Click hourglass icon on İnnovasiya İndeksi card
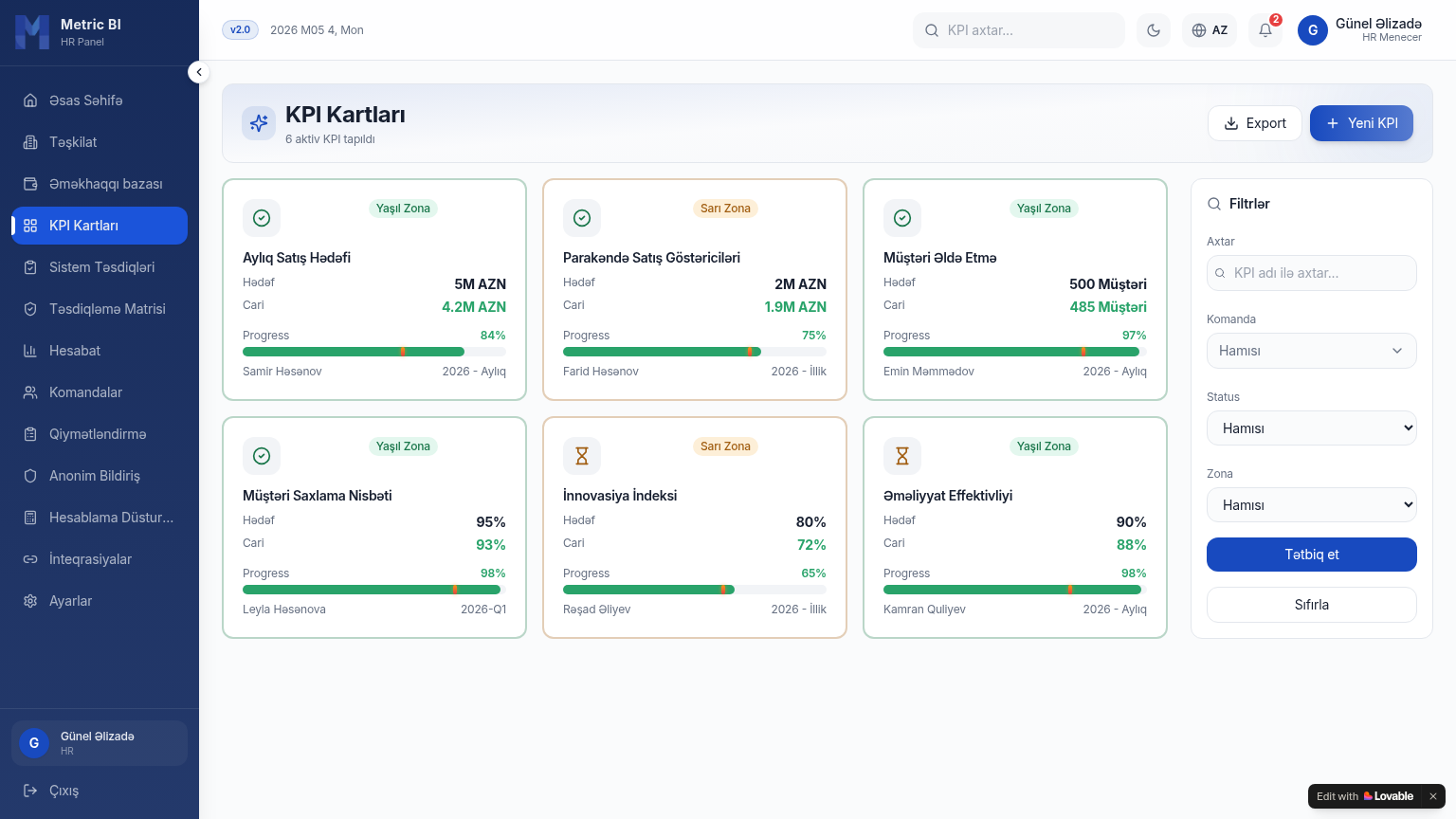 582,456
